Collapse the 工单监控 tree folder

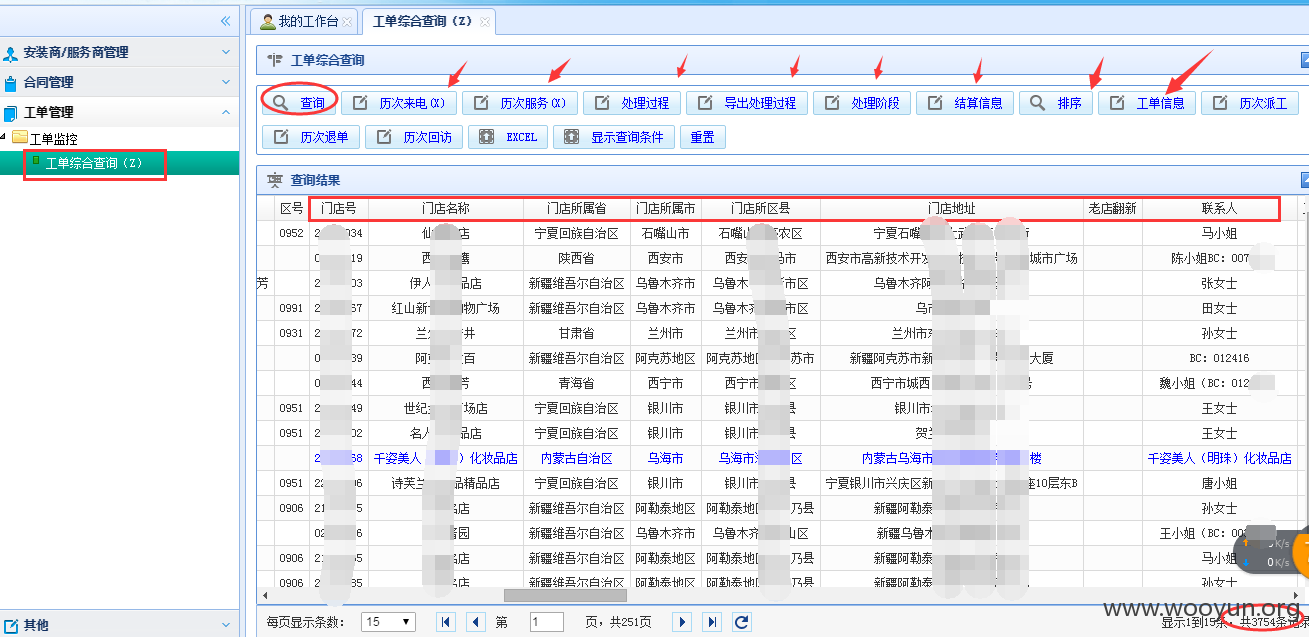(5, 138)
